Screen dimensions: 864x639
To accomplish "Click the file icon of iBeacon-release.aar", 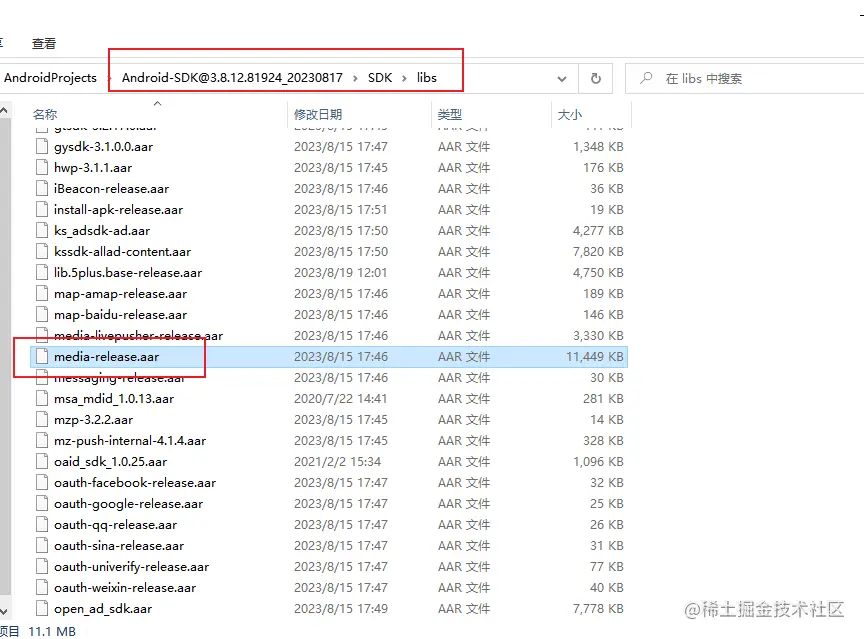I will [x=42, y=188].
